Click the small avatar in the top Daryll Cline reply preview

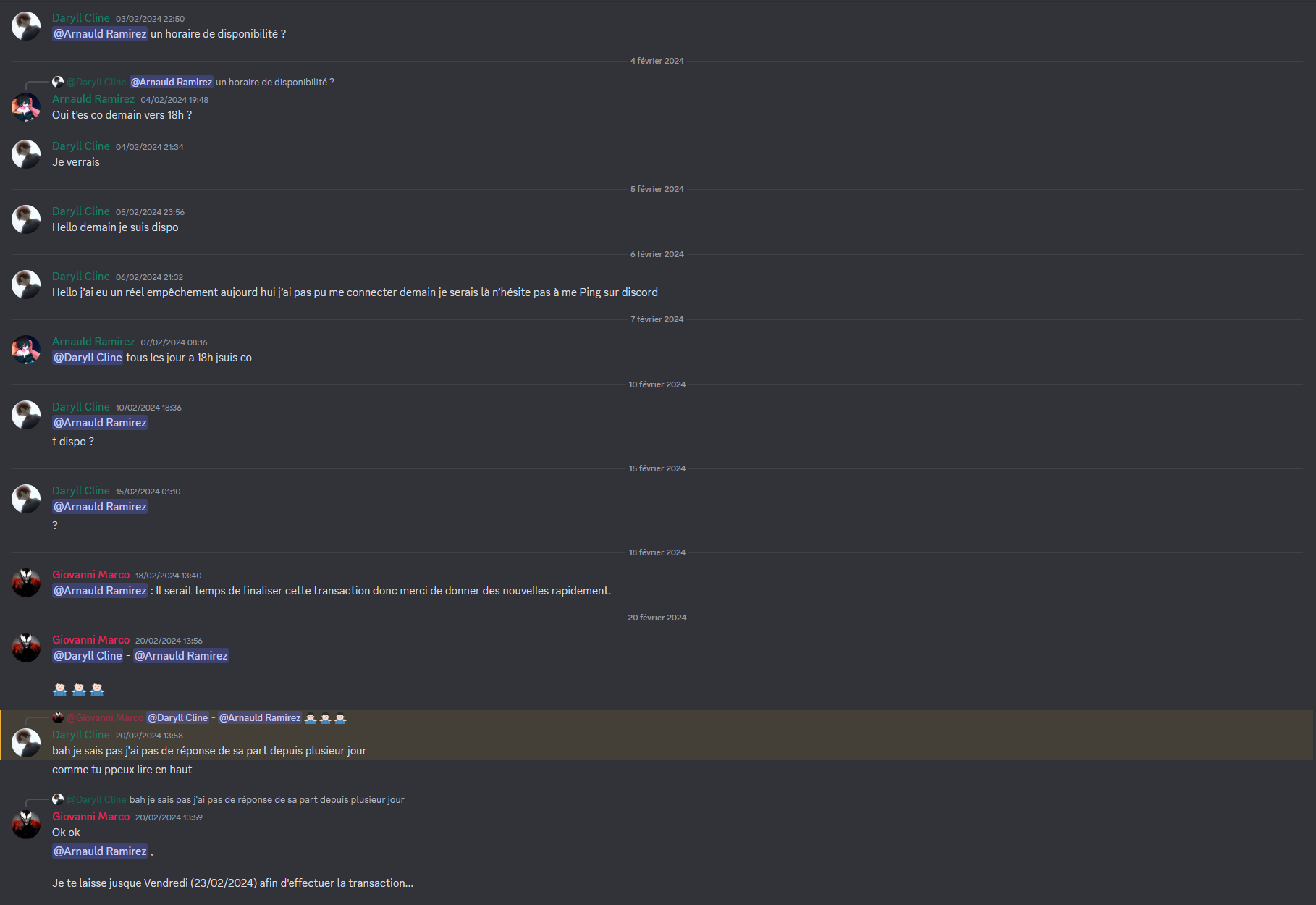point(58,82)
